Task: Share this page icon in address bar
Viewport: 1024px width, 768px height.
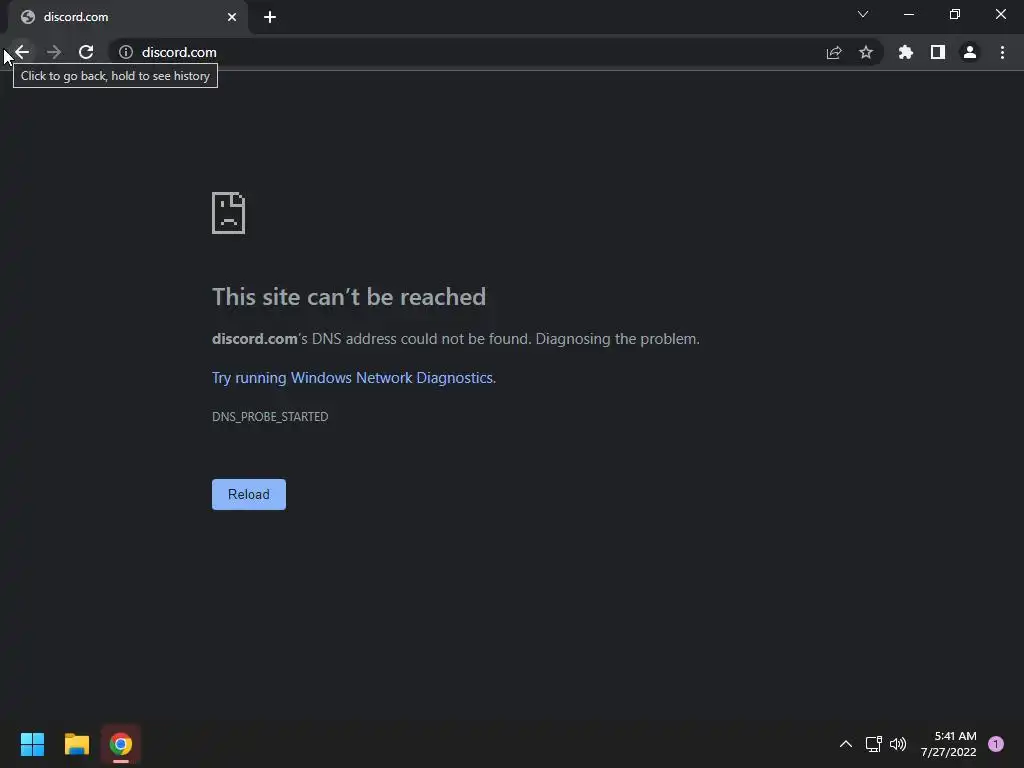Action: tap(834, 52)
